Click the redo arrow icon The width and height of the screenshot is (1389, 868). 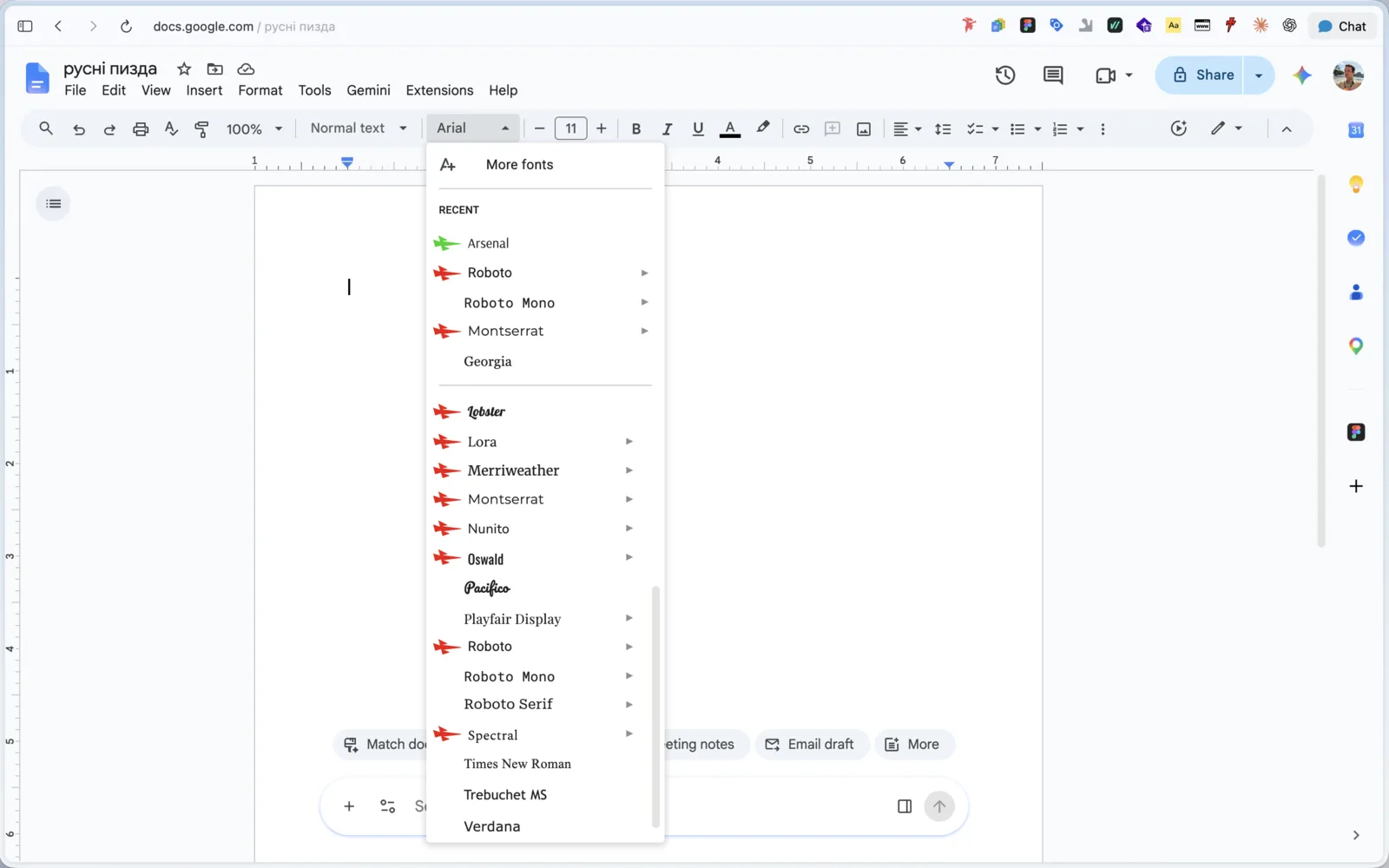(x=109, y=129)
